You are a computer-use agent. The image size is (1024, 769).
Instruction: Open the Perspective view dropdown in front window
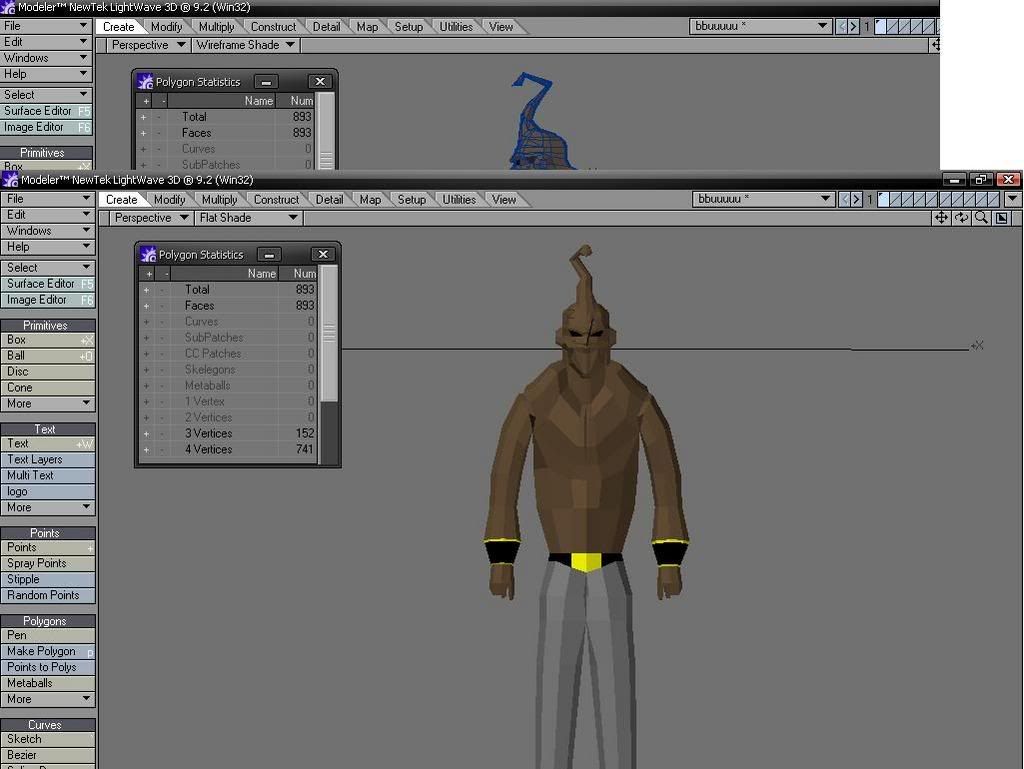coord(151,218)
